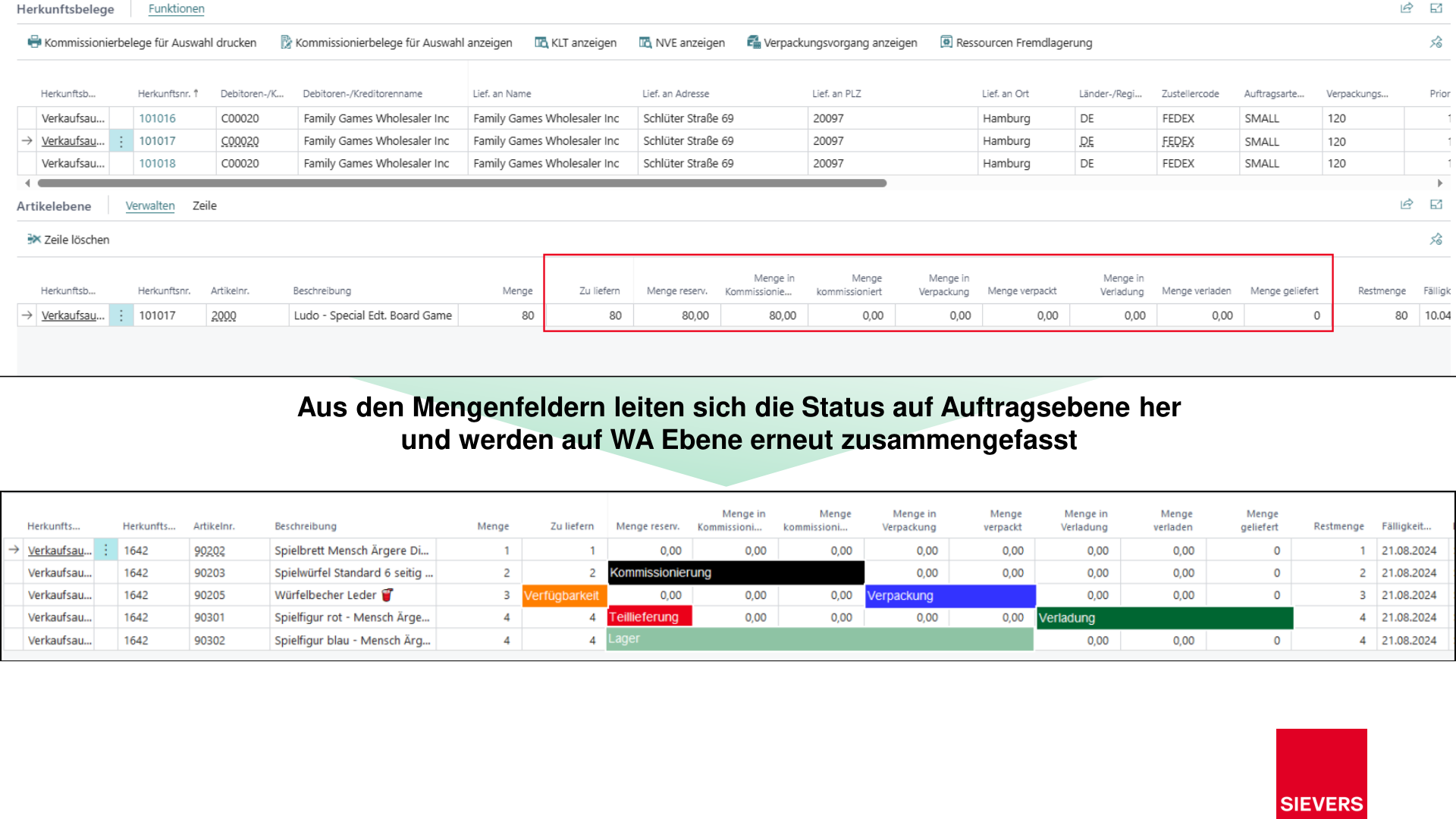
Task: Click NVE anzeigen button
Action: [x=682, y=42]
